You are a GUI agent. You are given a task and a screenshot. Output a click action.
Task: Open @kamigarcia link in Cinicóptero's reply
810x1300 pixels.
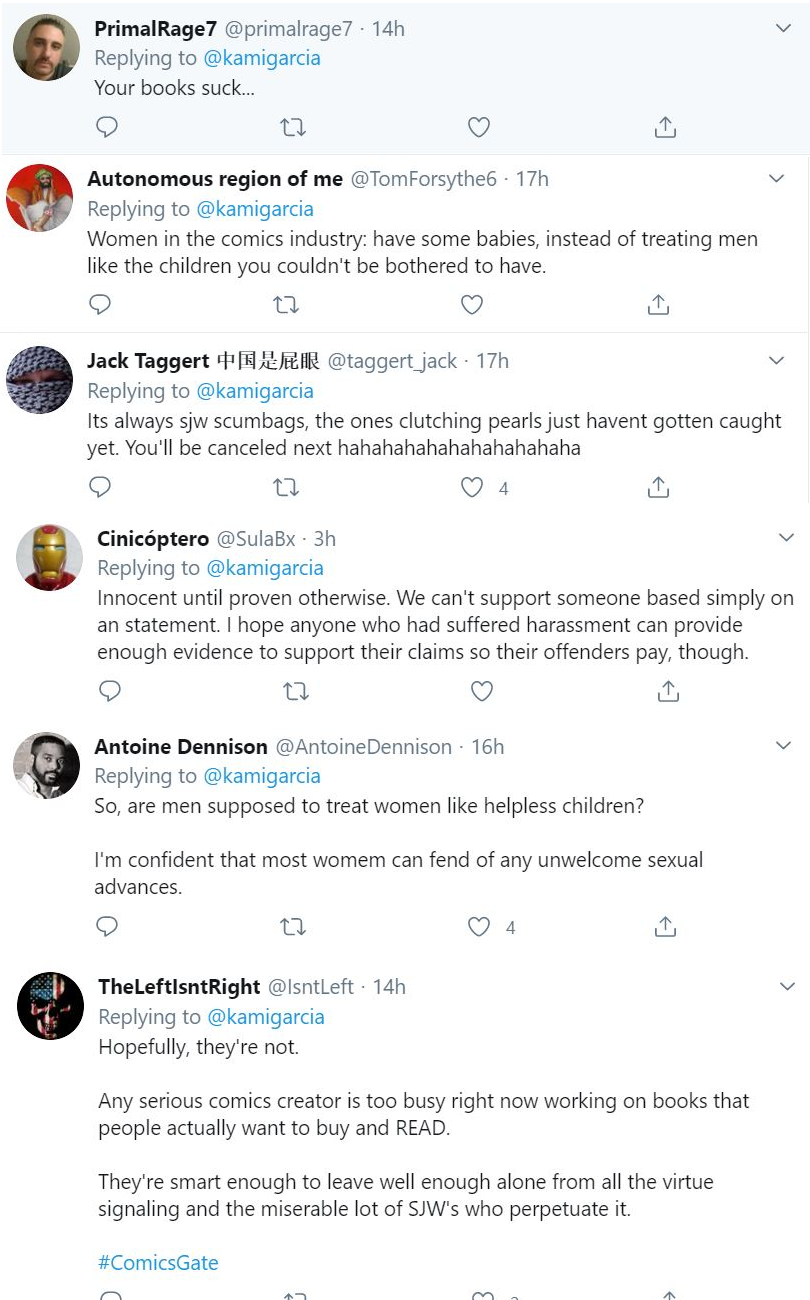(265, 568)
